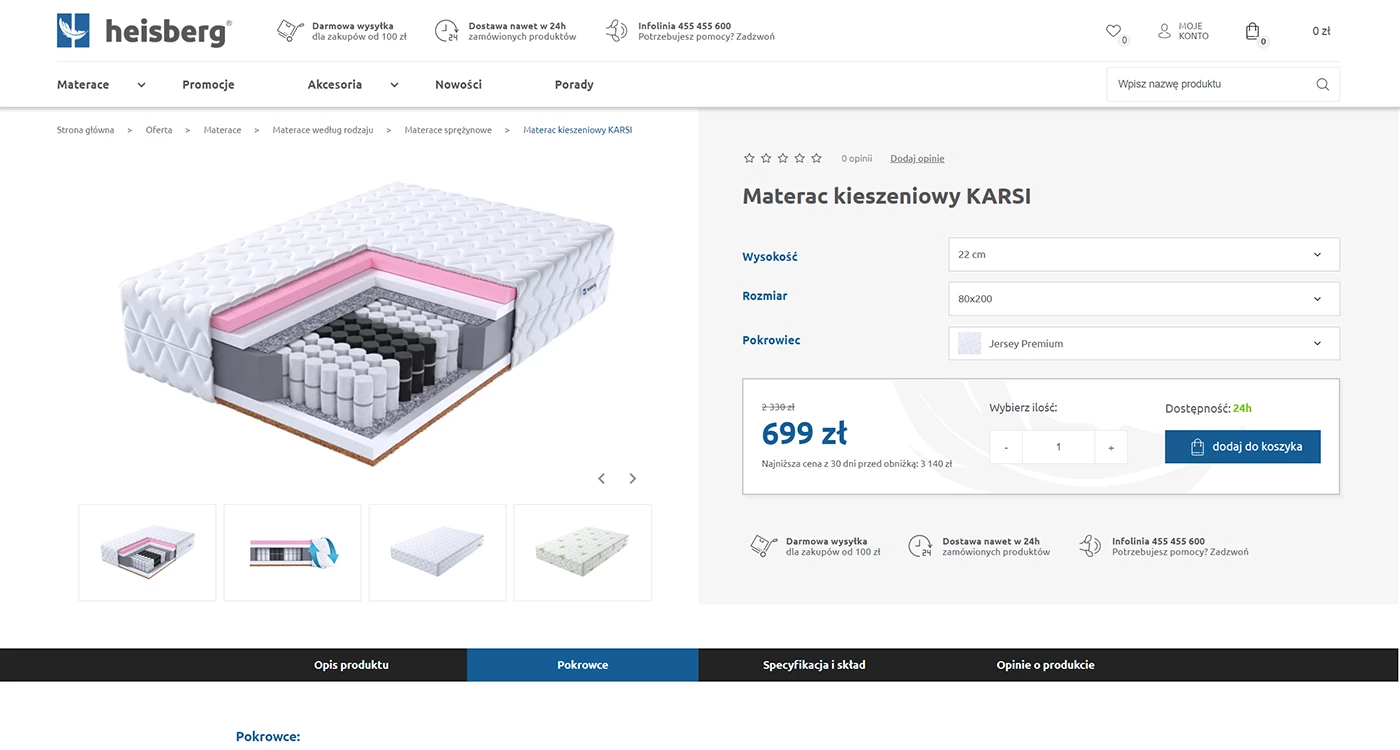Increase quantity with plus button
The image size is (1400, 750).
1111,447
